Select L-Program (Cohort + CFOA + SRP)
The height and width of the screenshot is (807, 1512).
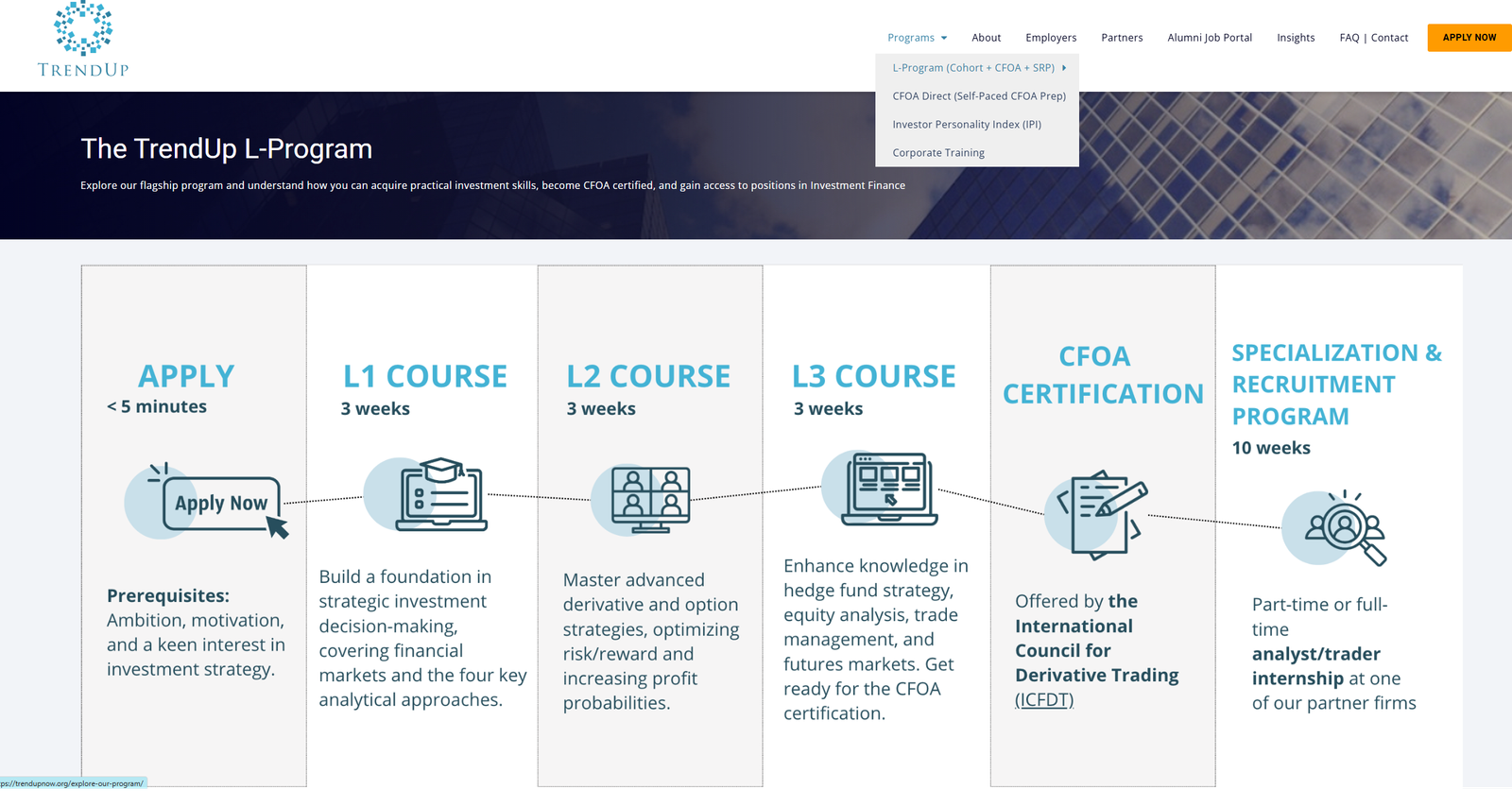tap(973, 68)
